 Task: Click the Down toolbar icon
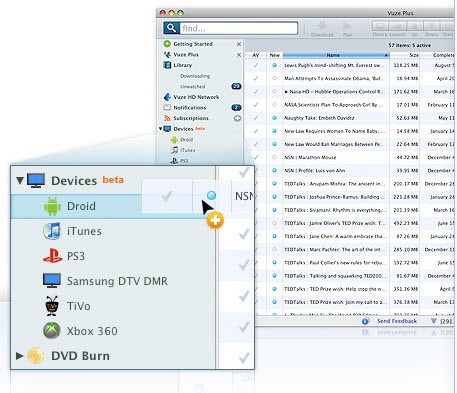(431, 26)
